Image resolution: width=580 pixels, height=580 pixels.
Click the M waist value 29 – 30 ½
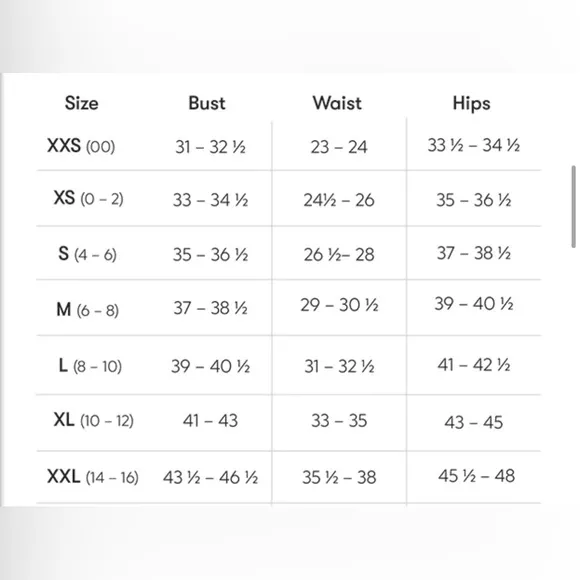tap(339, 306)
